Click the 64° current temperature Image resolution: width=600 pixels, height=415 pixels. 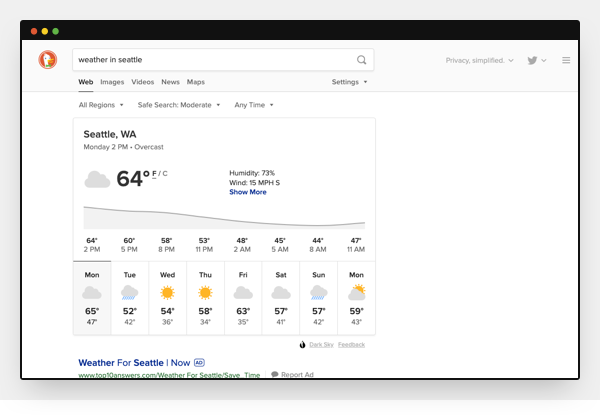coord(133,179)
